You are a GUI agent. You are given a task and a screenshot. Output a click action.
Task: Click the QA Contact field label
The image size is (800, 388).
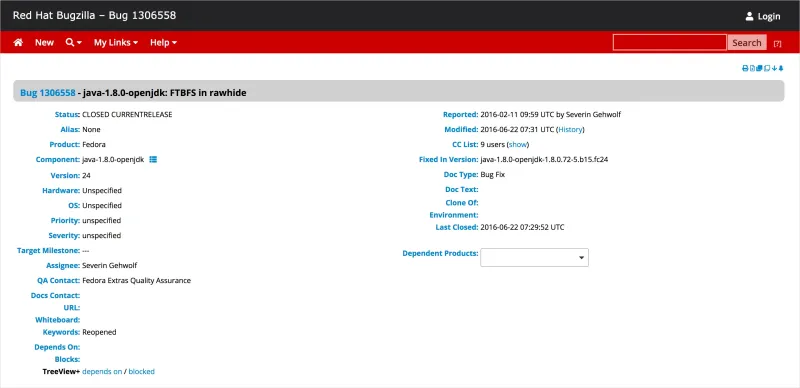point(59,280)
